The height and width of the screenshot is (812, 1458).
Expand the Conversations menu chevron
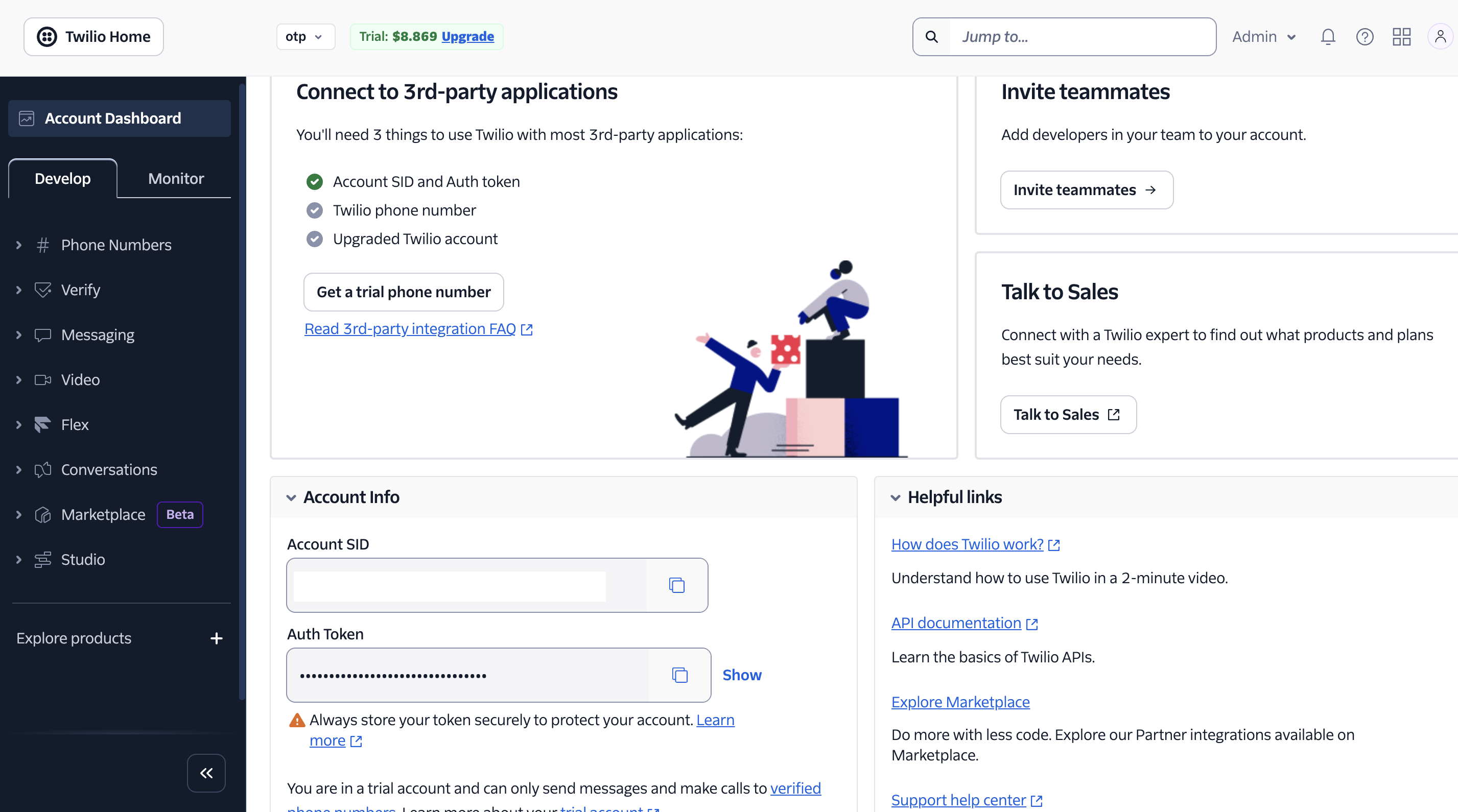(19, 470)
